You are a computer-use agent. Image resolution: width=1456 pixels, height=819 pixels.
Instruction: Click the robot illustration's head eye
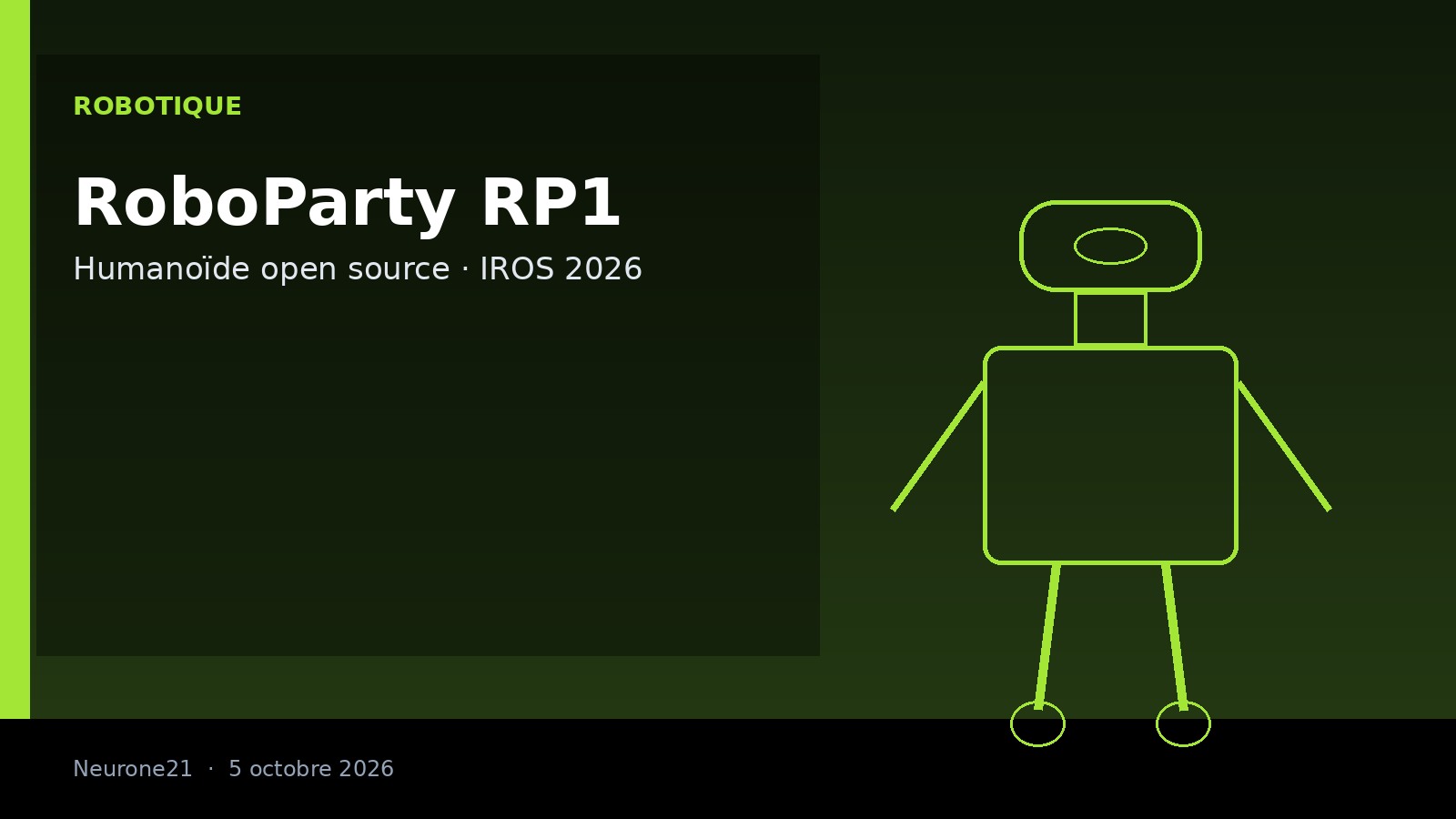pos(1110,246)
